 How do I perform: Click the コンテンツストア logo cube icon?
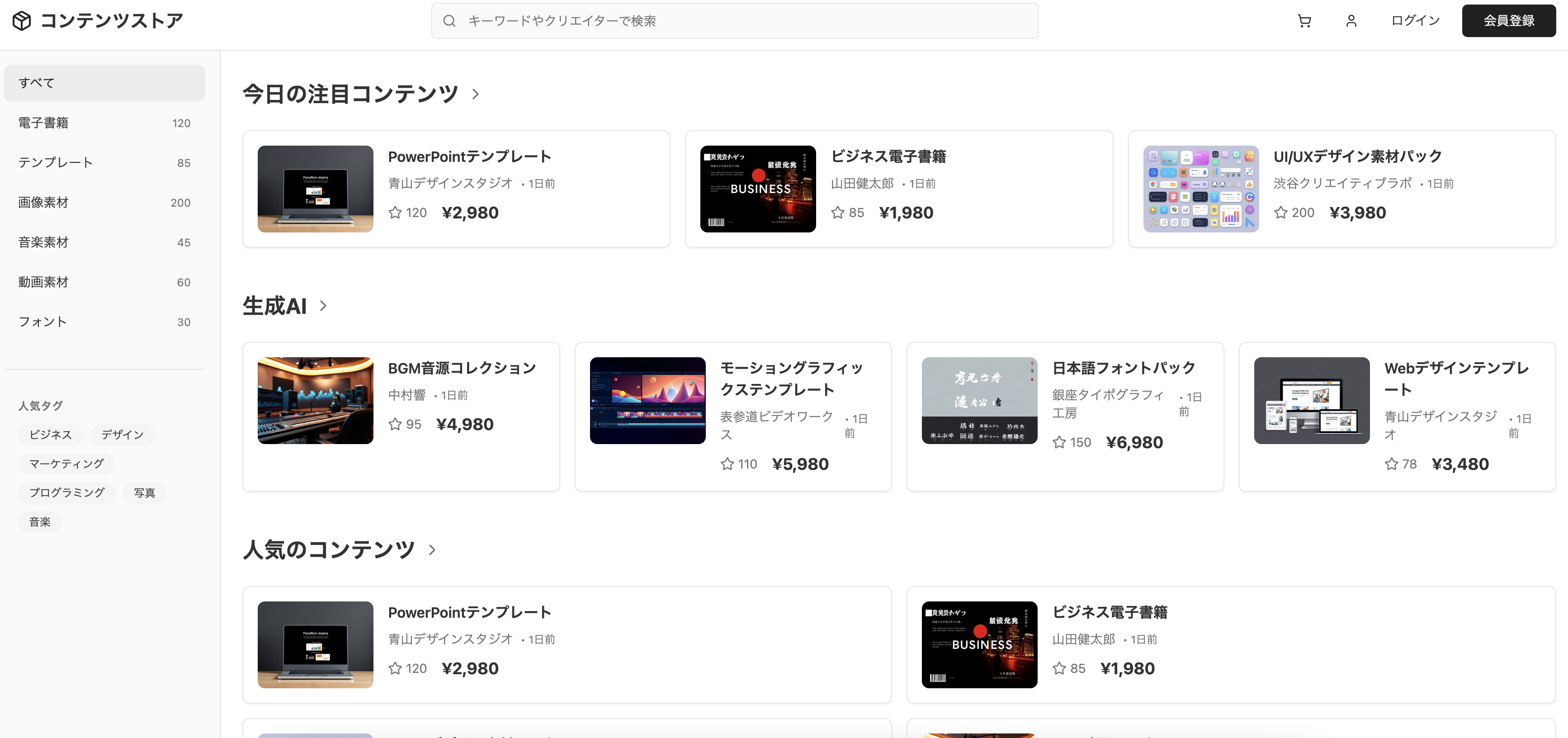pos(23,20)
